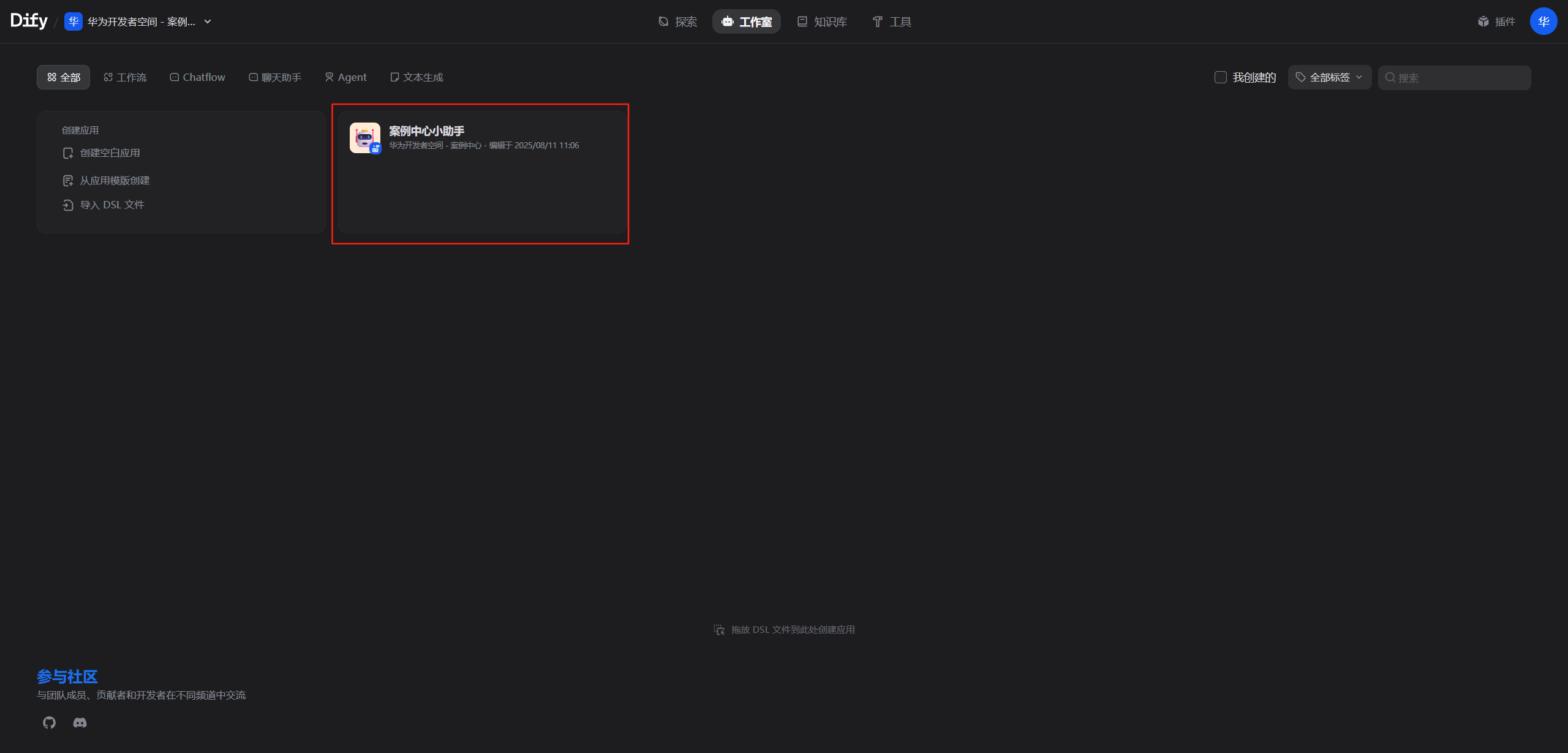Click the 知识库 book icon
This screenshot has width=1568, height=753.
click(x=802, y=21)
